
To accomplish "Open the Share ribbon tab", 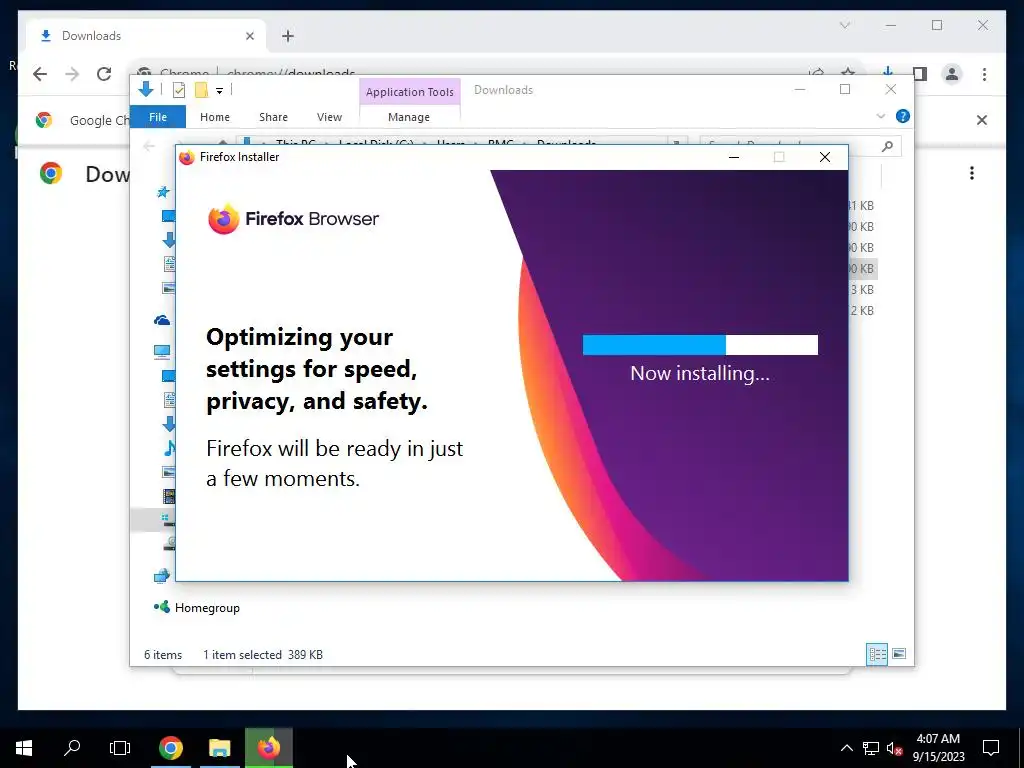I will [273, 117].
